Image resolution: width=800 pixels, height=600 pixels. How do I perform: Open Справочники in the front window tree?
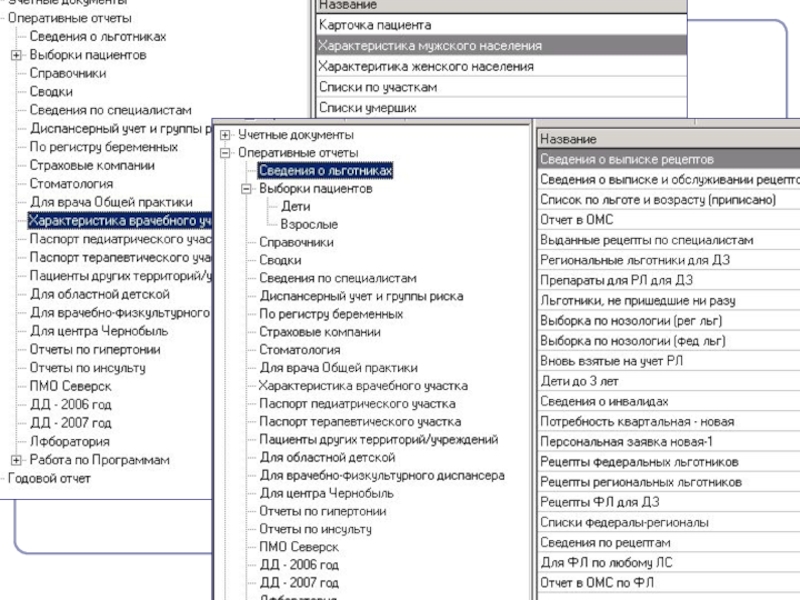(296, 242)
